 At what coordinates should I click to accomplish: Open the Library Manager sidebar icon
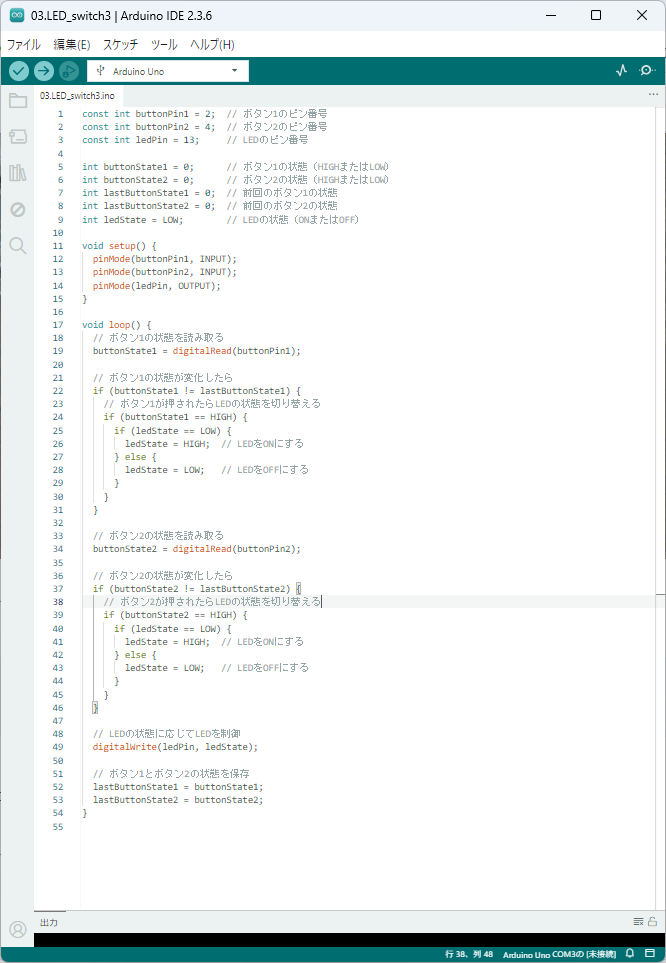pos(18,173)
